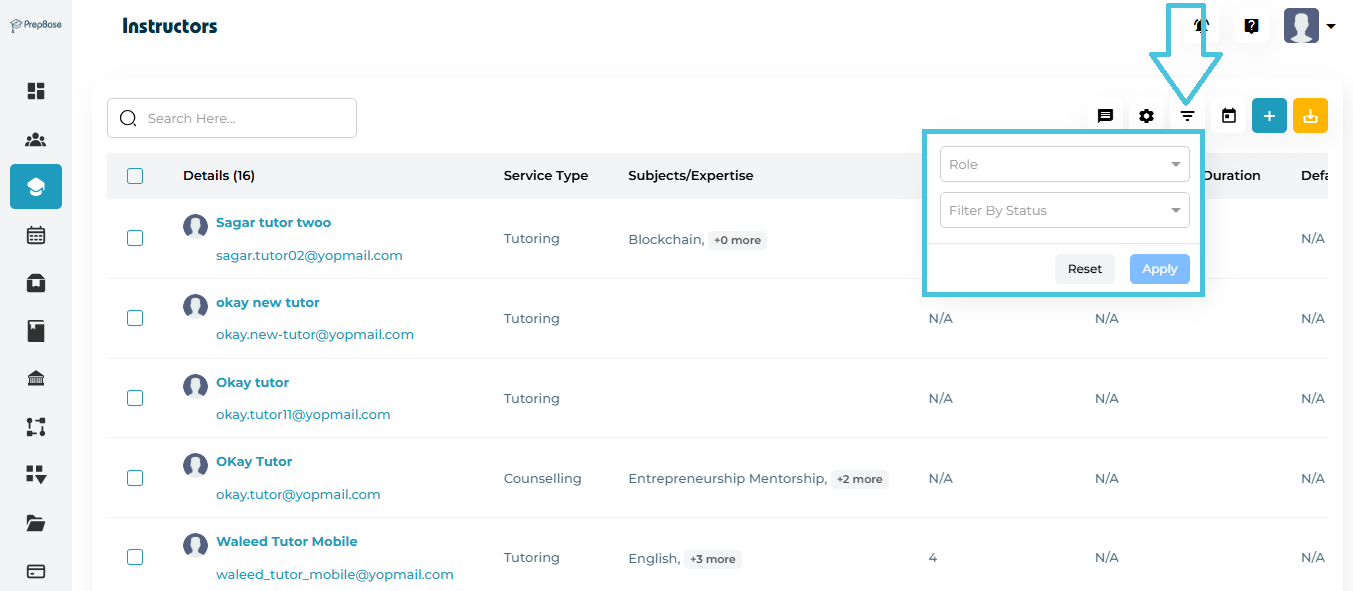Open the folder section in sidebar
This screenshot has height=591, width=1353.
click(36, 523)
